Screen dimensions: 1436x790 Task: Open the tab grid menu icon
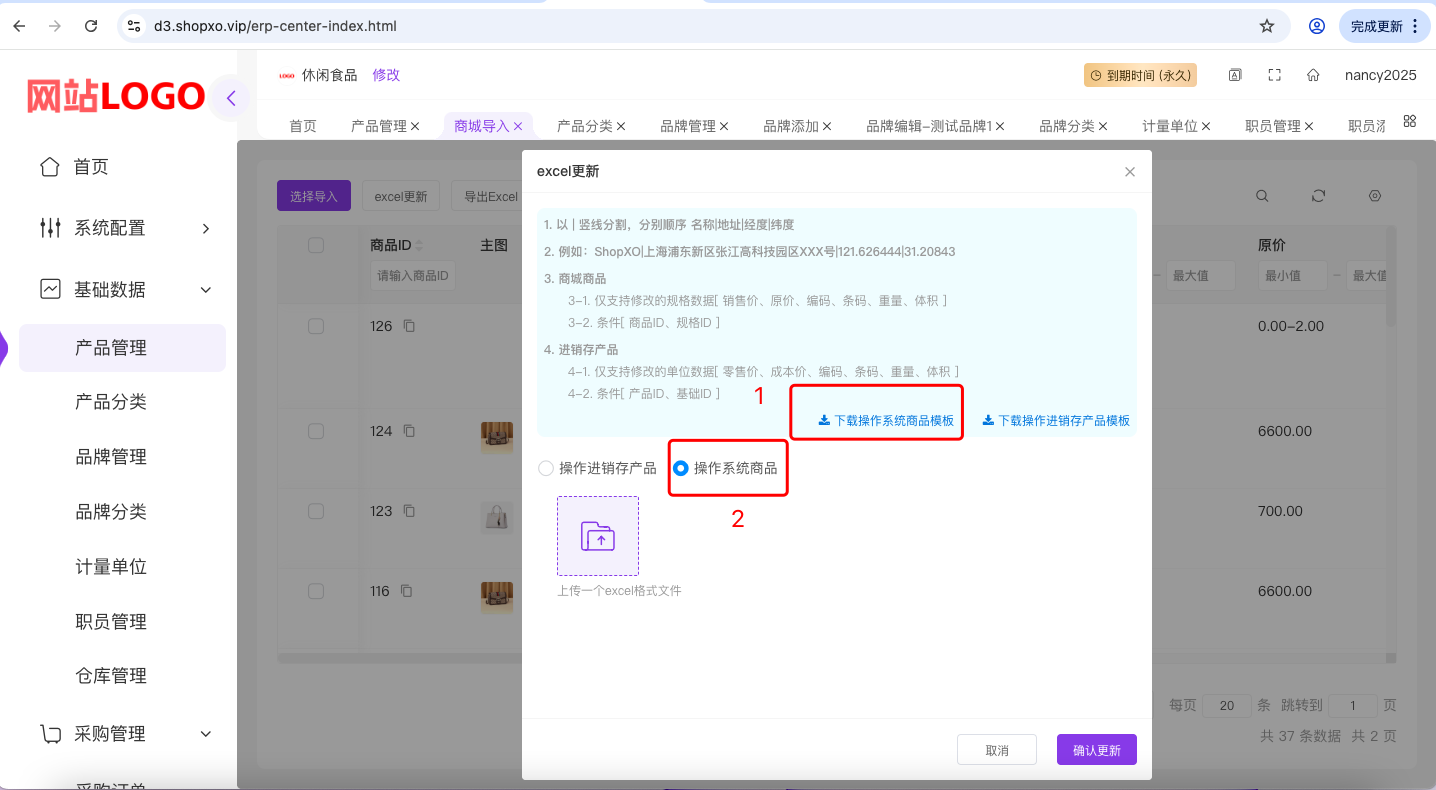click(x=1410, y=121)
